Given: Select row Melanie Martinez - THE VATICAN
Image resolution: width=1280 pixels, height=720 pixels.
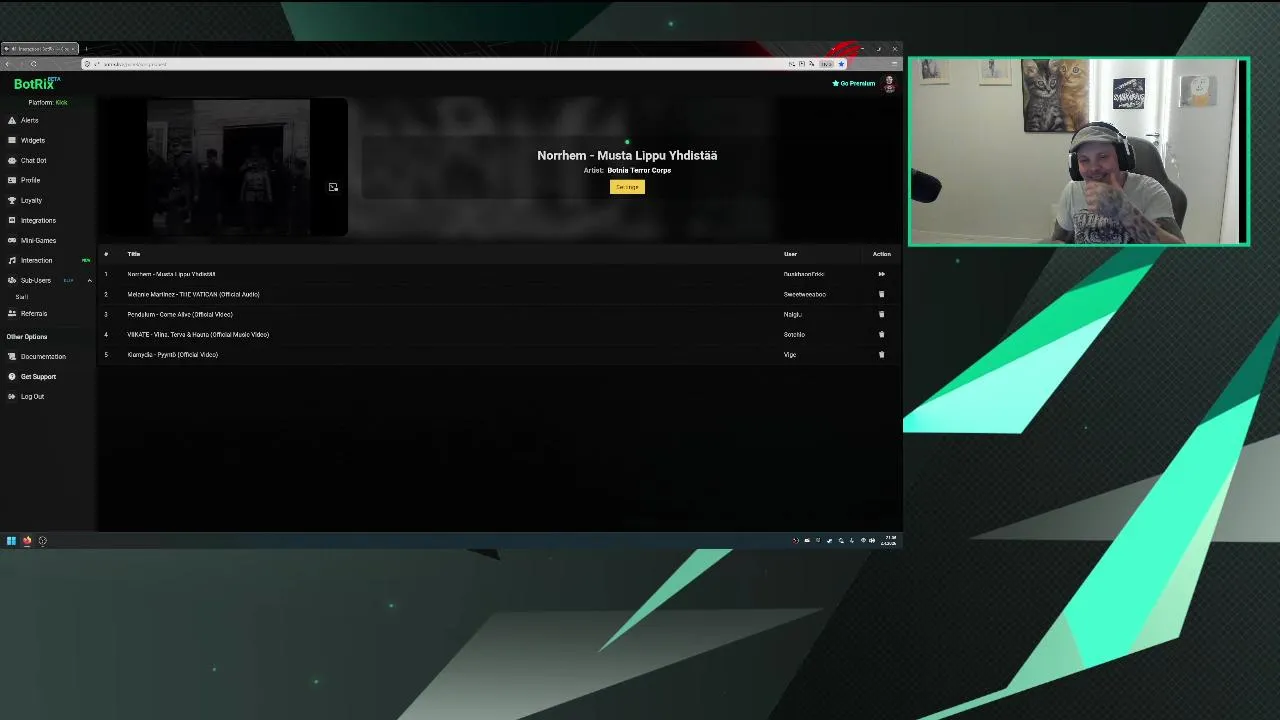Looking at the screenshot, I should [499, 294].
